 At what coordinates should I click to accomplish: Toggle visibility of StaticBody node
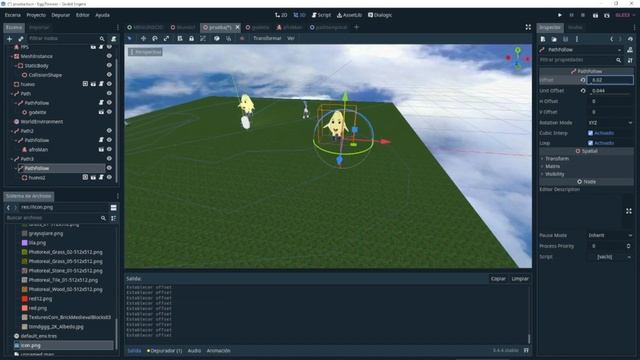pos(109,65)
